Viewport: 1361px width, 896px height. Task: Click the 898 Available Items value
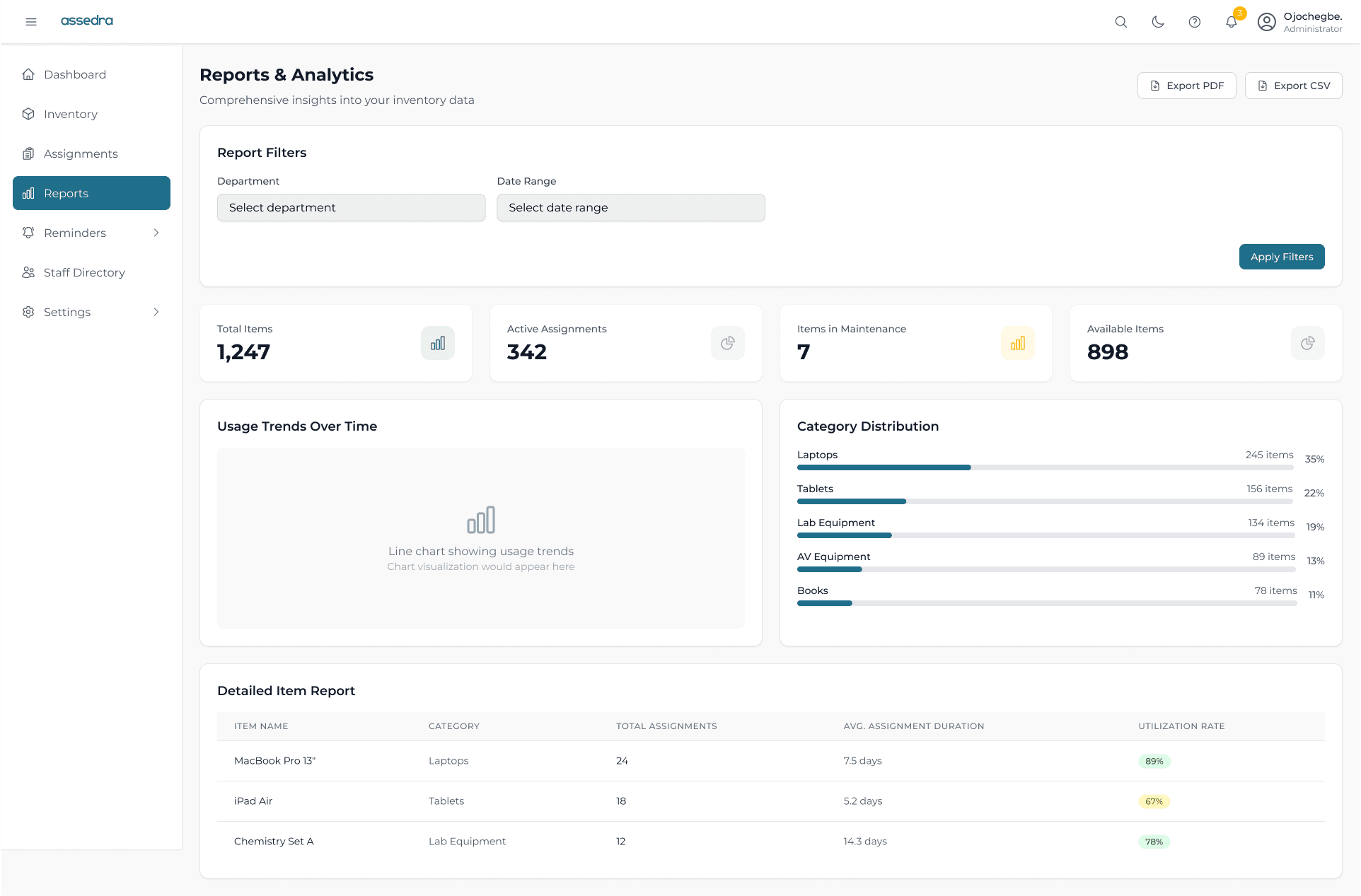coord(1108,352)
